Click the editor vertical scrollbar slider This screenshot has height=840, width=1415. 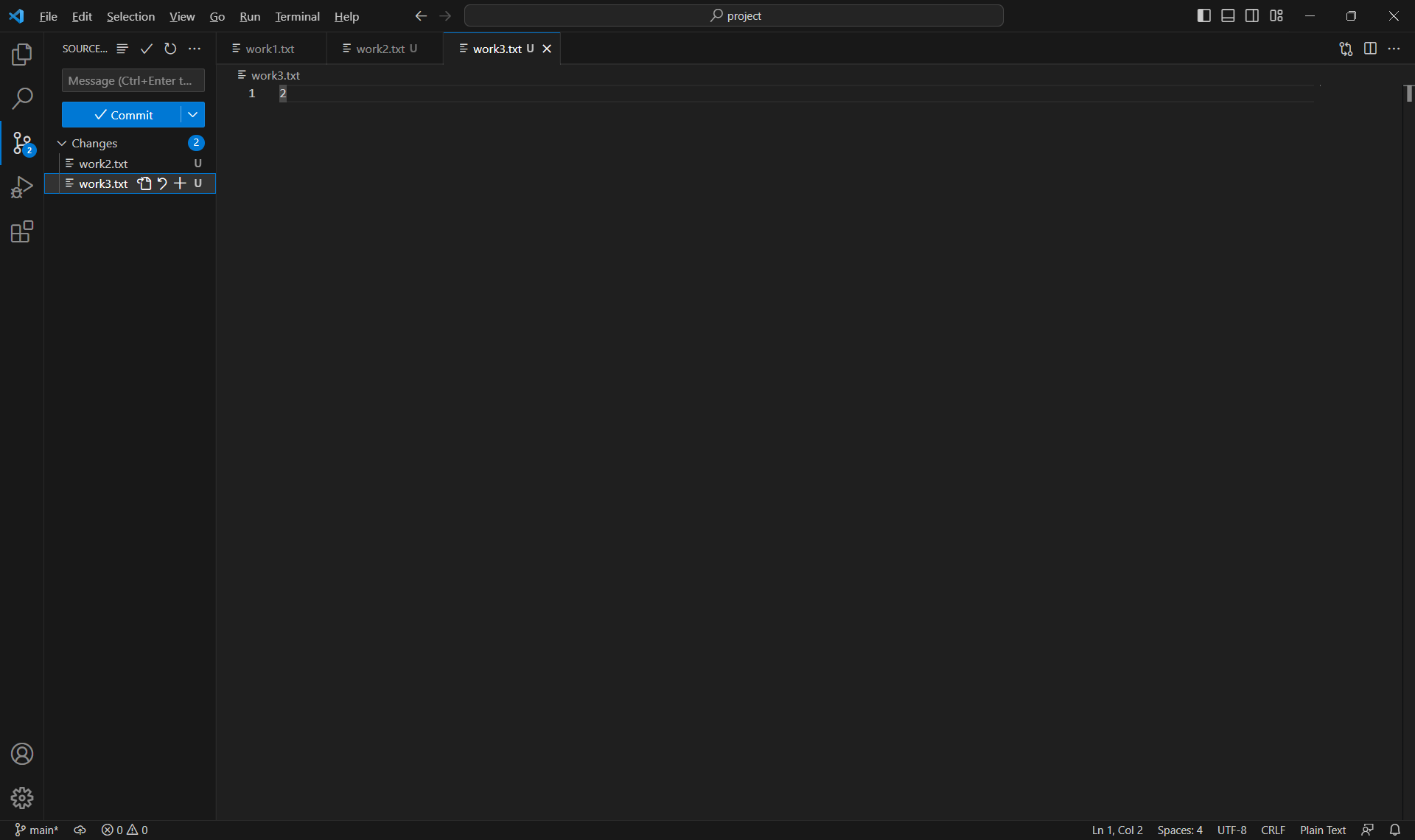point(1408,94)
